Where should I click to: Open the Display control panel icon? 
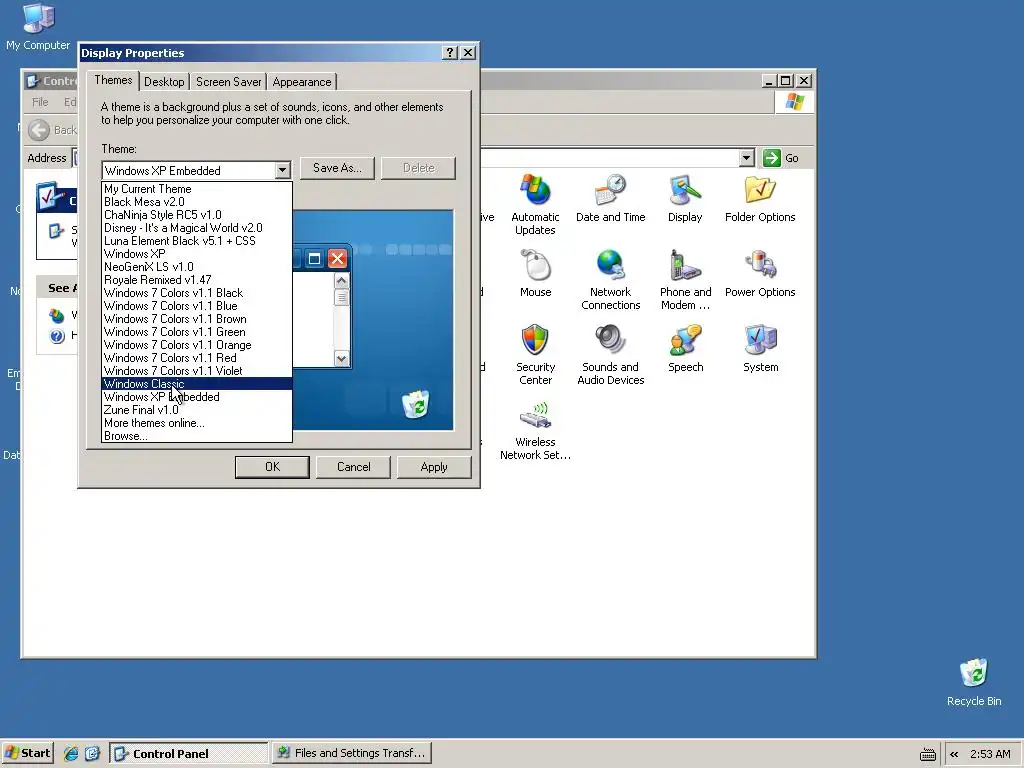coord(684,199)
